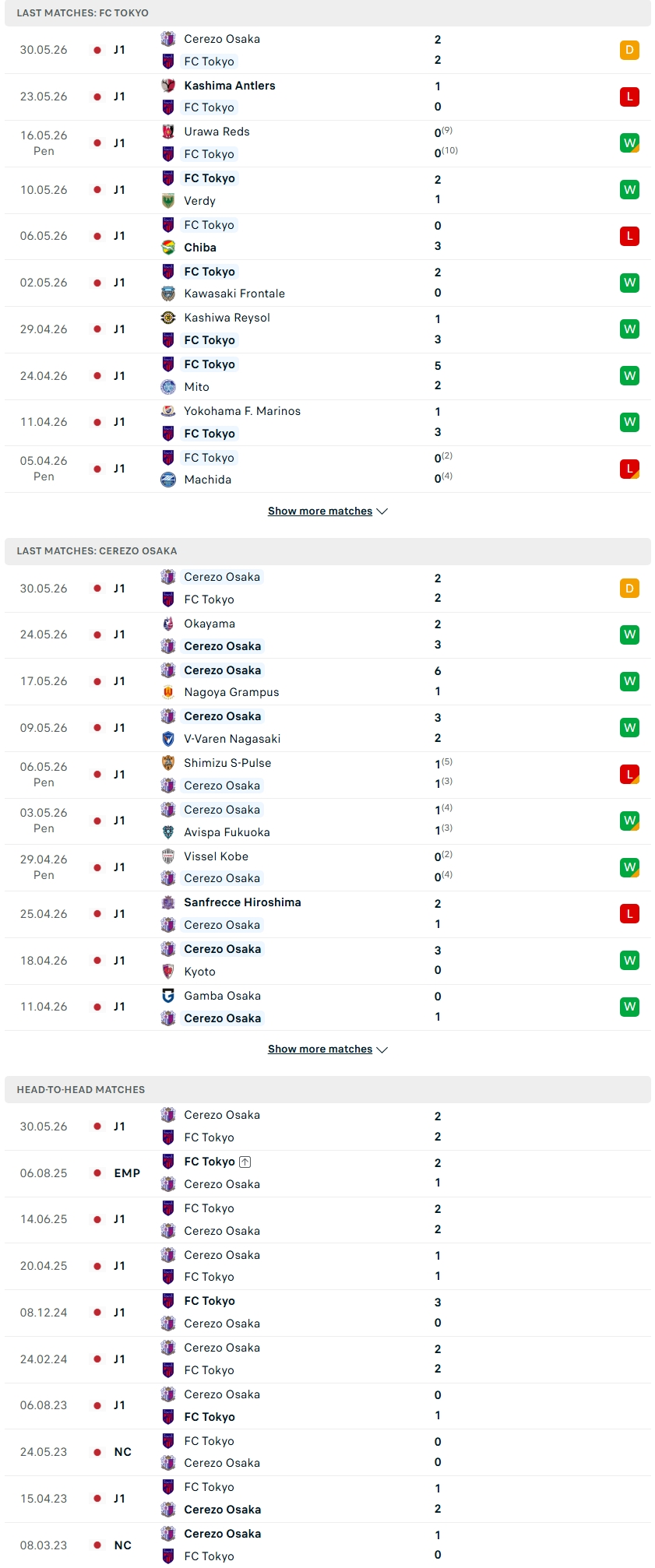Click the Vissel Kobe team crest

(168, 856)
